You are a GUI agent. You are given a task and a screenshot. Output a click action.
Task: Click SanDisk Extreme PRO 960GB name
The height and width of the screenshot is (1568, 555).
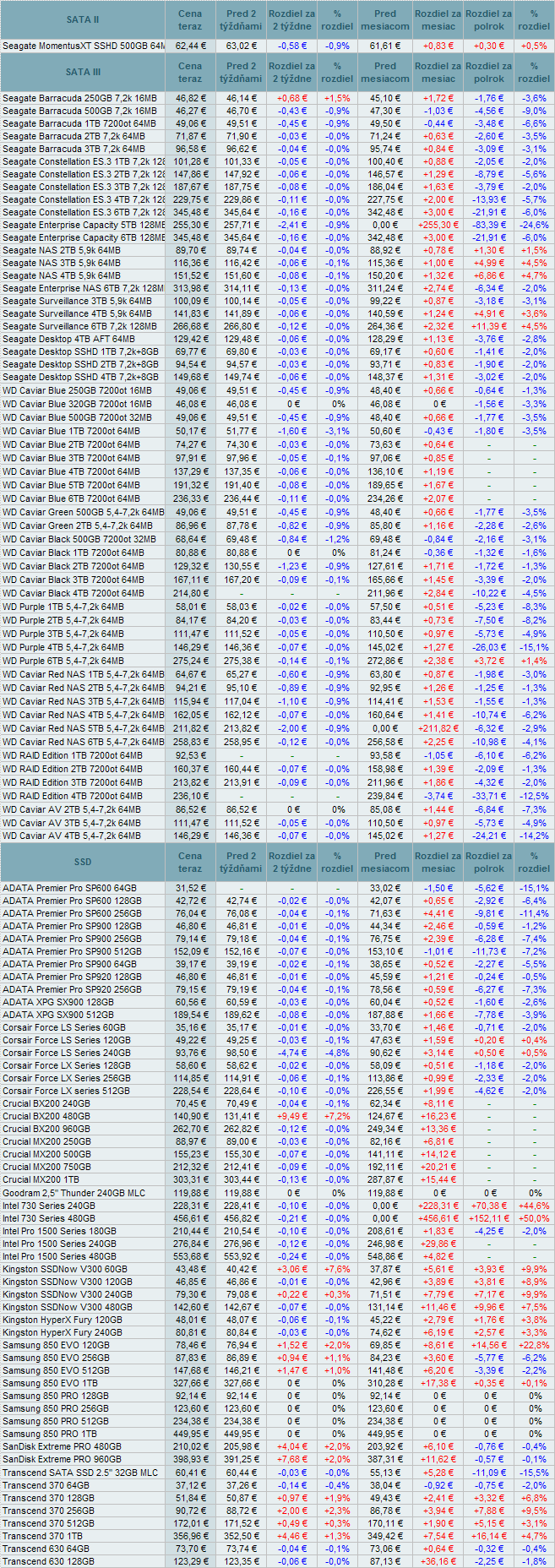point(62,1459)
